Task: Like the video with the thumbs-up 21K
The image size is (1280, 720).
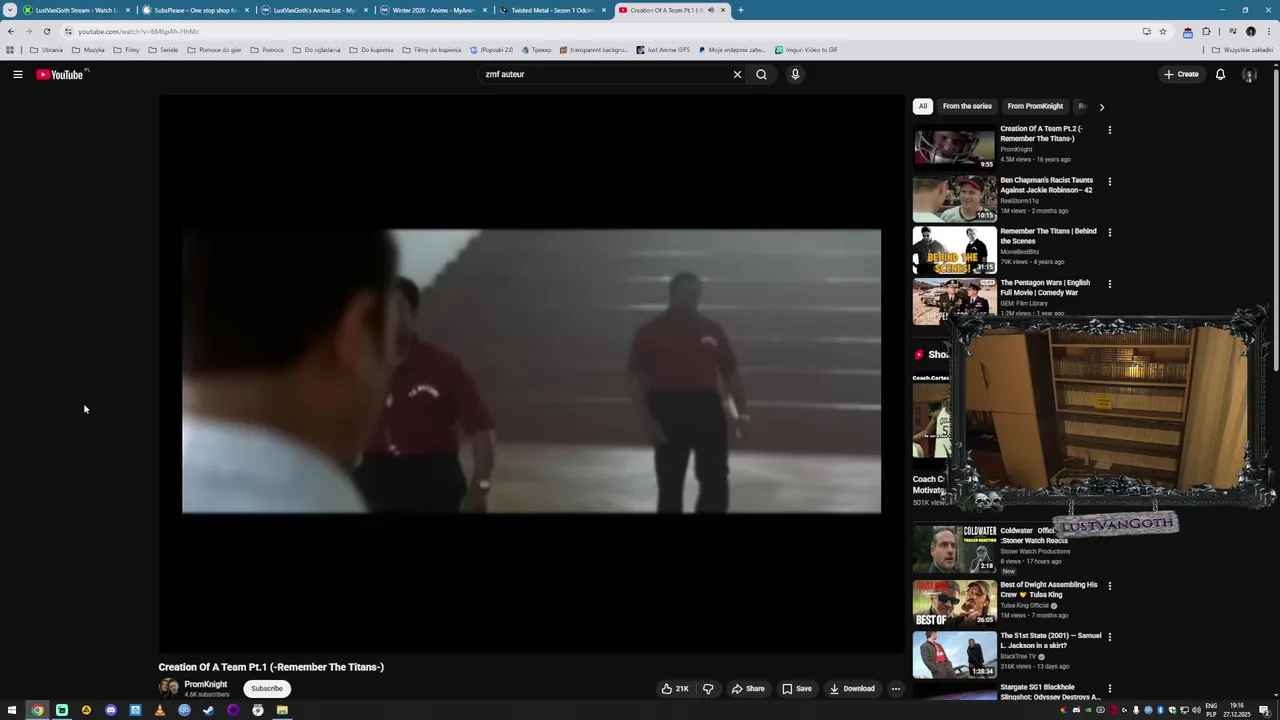Action: [675, 688]
